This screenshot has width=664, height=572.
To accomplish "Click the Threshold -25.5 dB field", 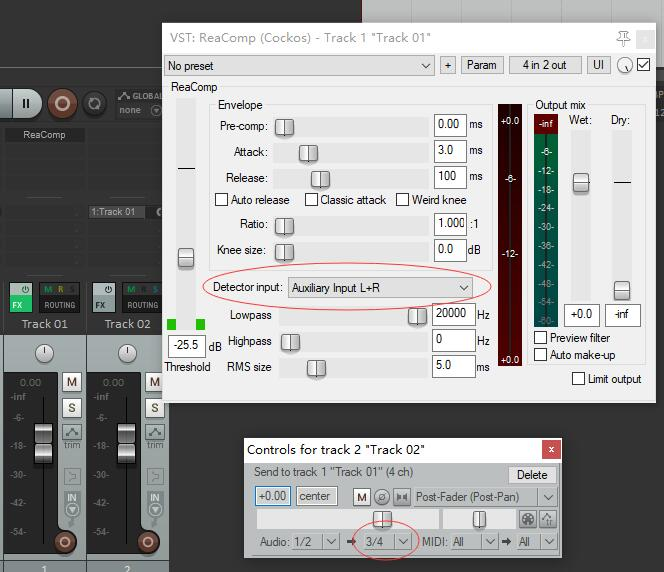I will (187, 345).
